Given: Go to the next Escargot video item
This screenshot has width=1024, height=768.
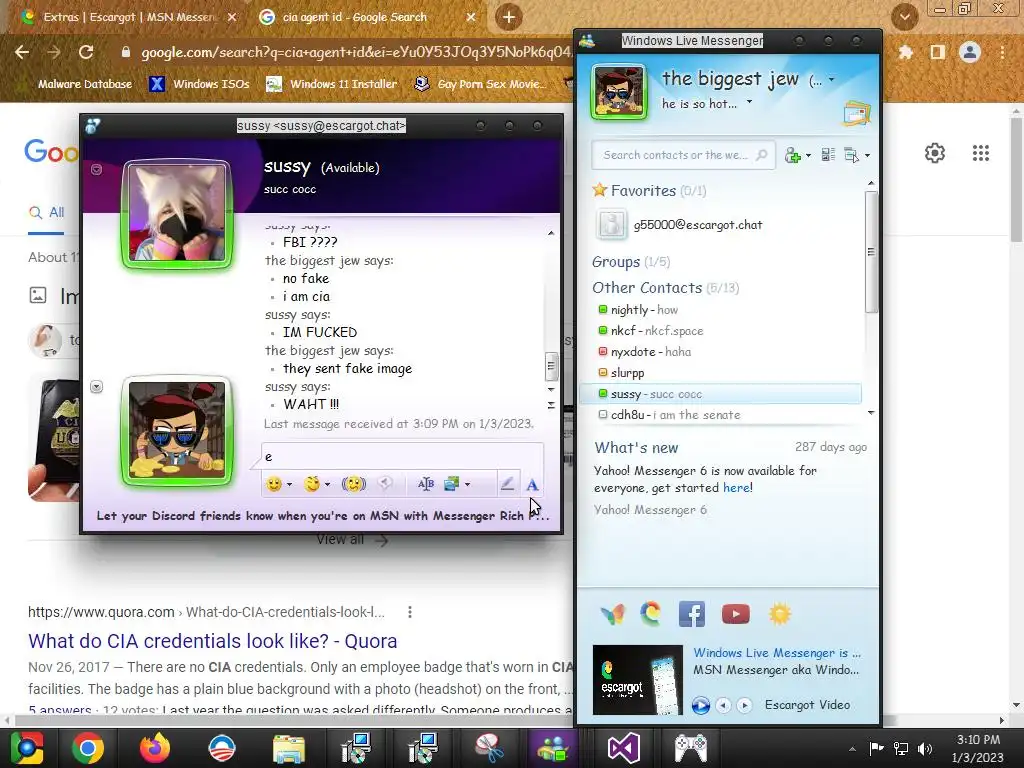Looking at the screenshot, I should point(744,705).
